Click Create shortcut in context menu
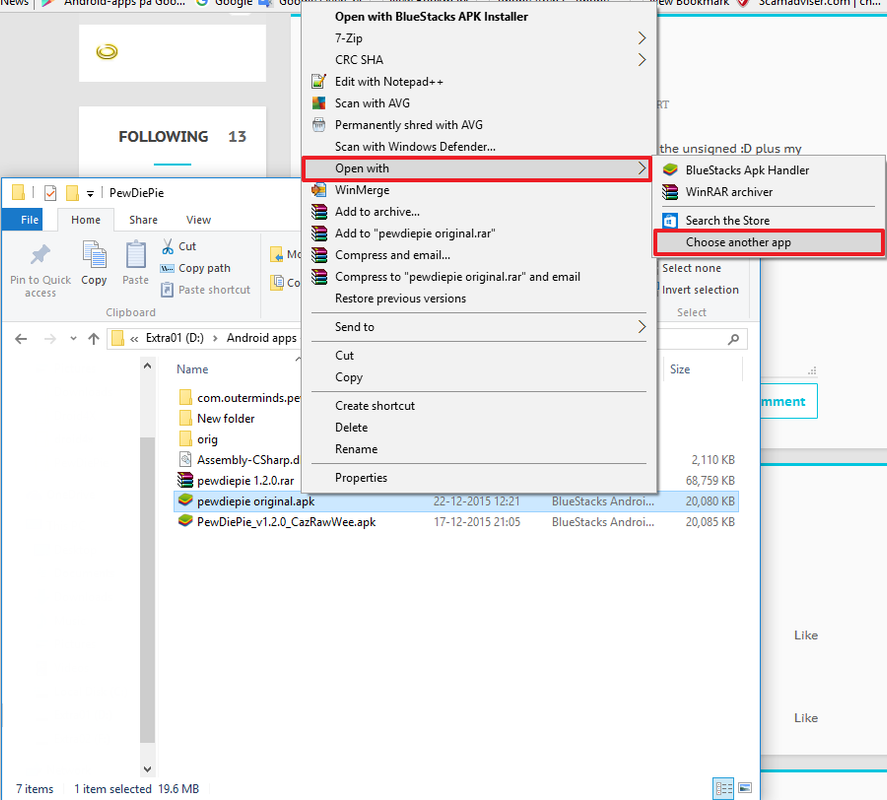887x800 pixels. [x=479, y=406]
